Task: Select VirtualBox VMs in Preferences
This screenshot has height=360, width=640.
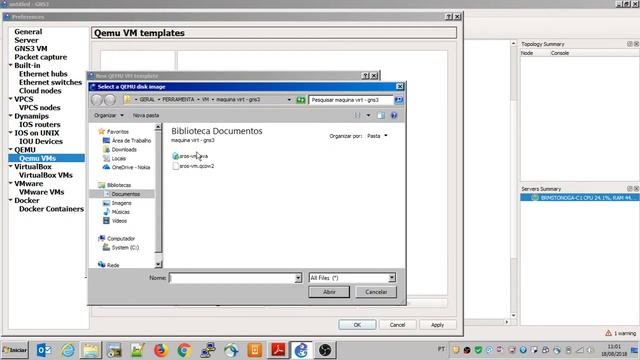Action: [x=46, y=175]
